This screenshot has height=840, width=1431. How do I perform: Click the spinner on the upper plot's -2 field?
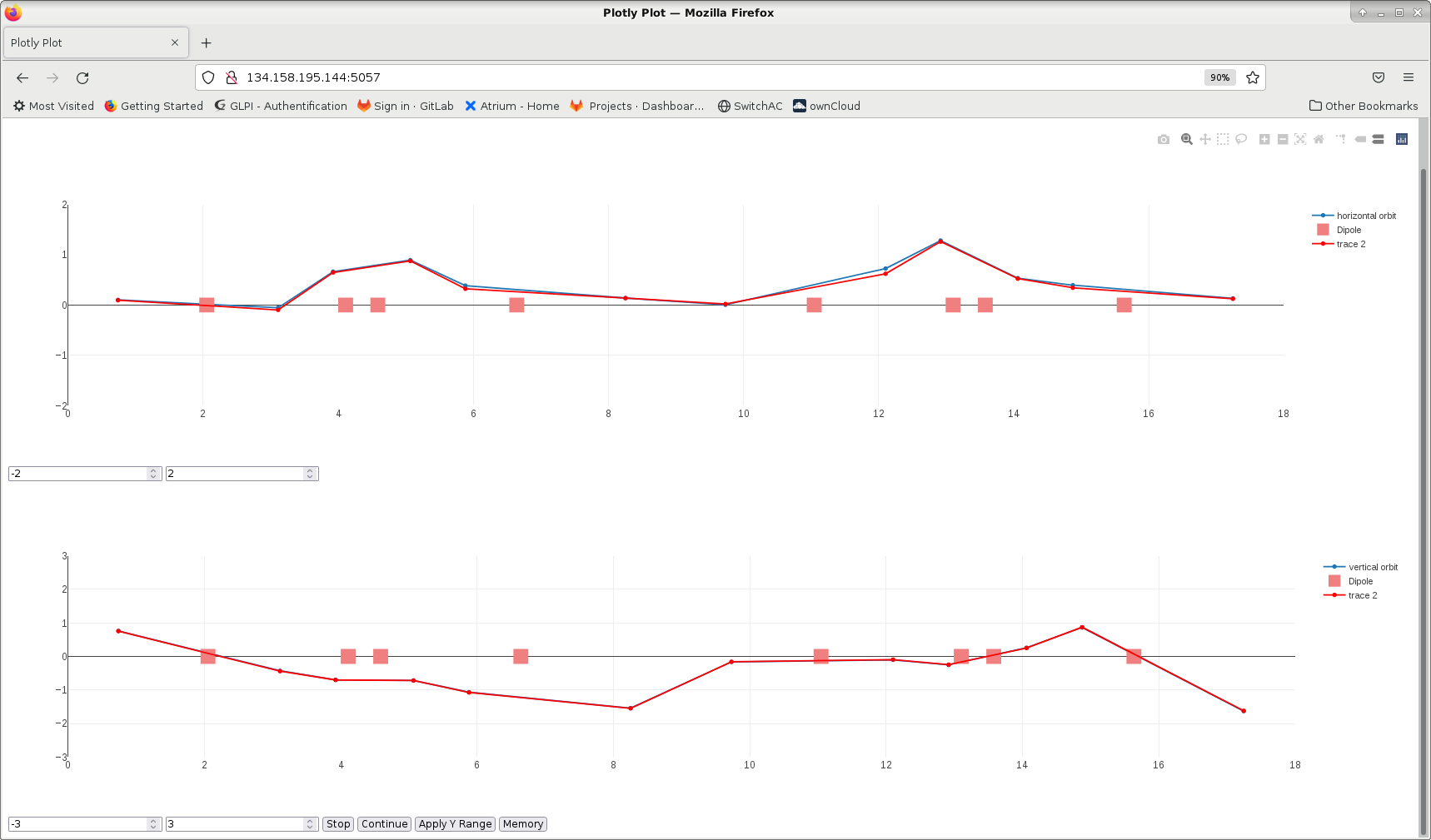click(x=153, y=474)
